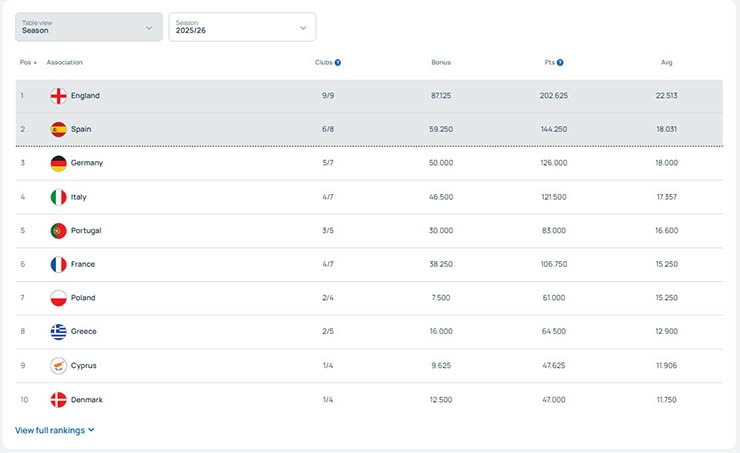The width and height of the screenshot is (740, 453).
Task: Click the Germany flag icon
Action: [59, 163]
